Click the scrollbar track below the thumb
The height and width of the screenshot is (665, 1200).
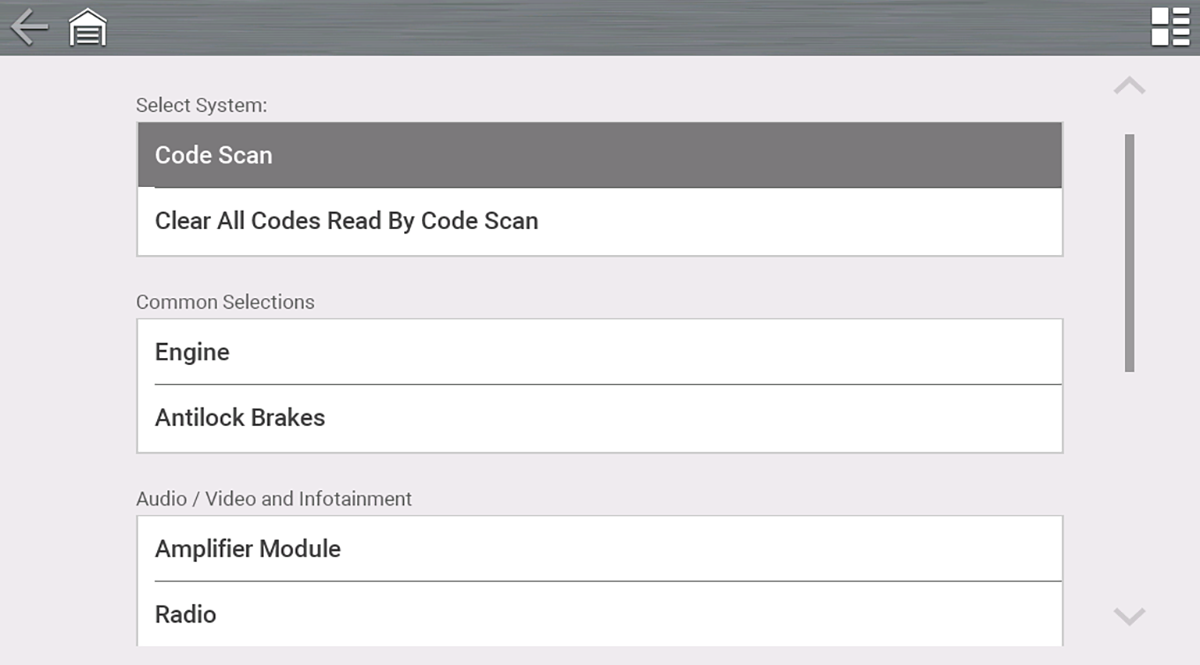click(x=1130, y=480)
